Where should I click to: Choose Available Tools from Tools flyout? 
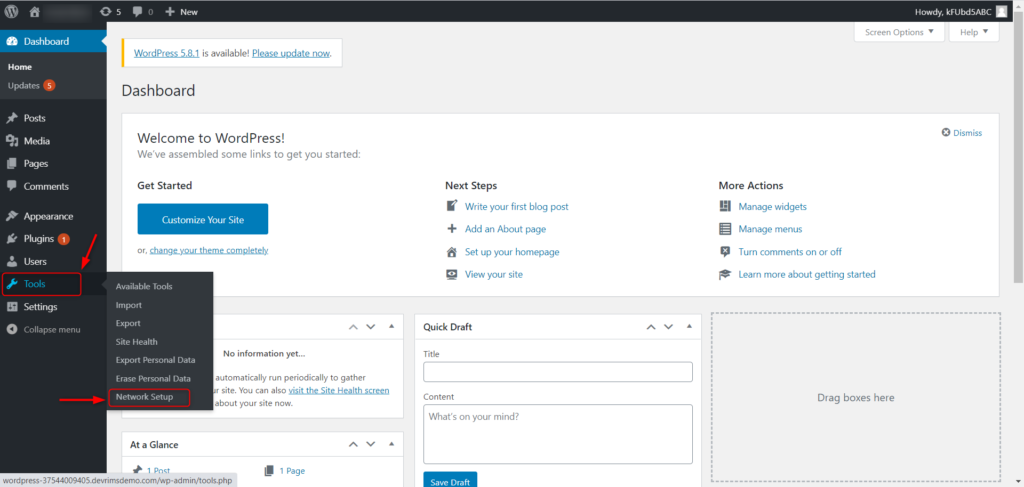coord(144,287)
